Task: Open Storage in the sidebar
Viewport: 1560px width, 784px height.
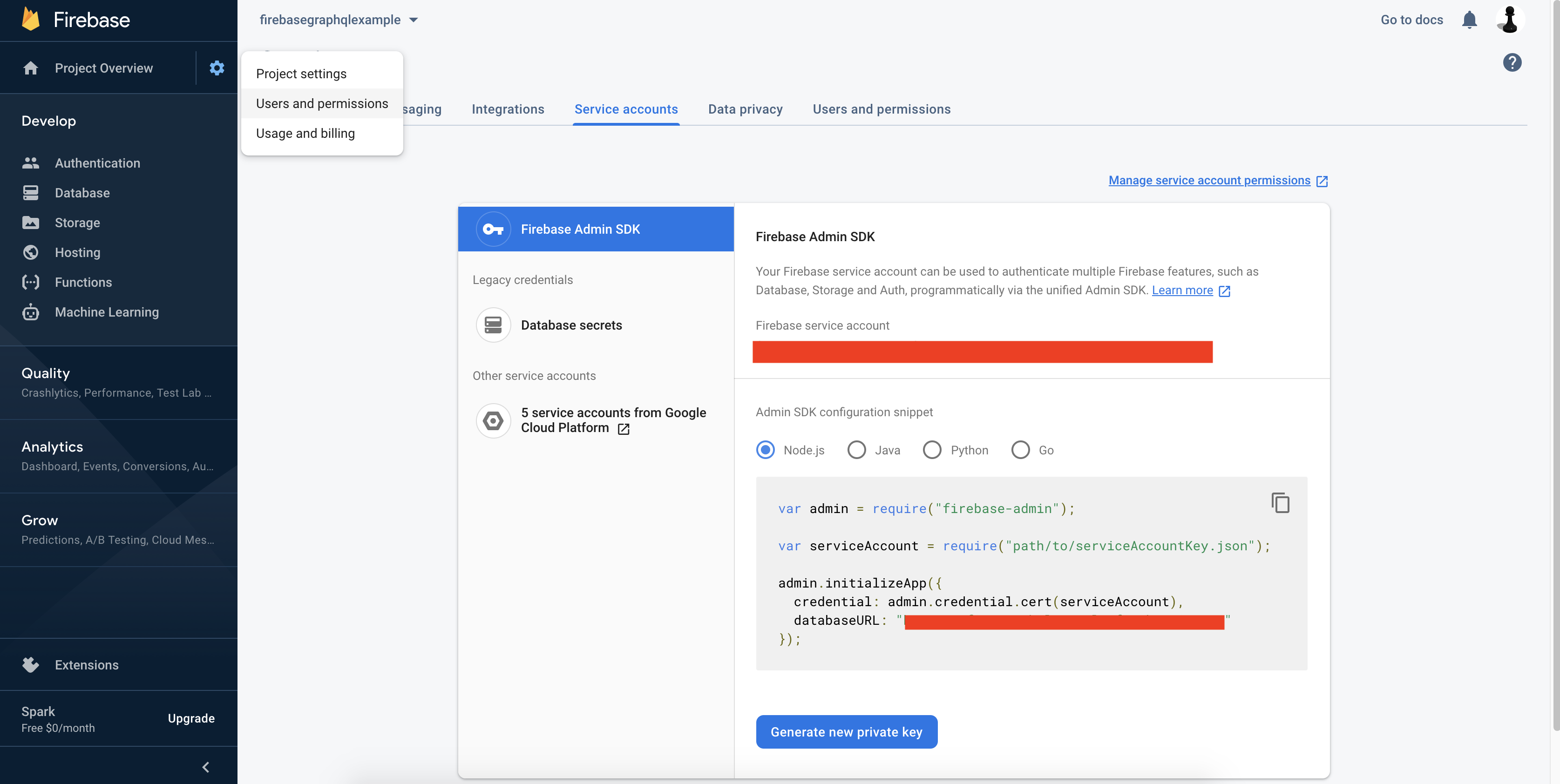Action: point(77,222)
